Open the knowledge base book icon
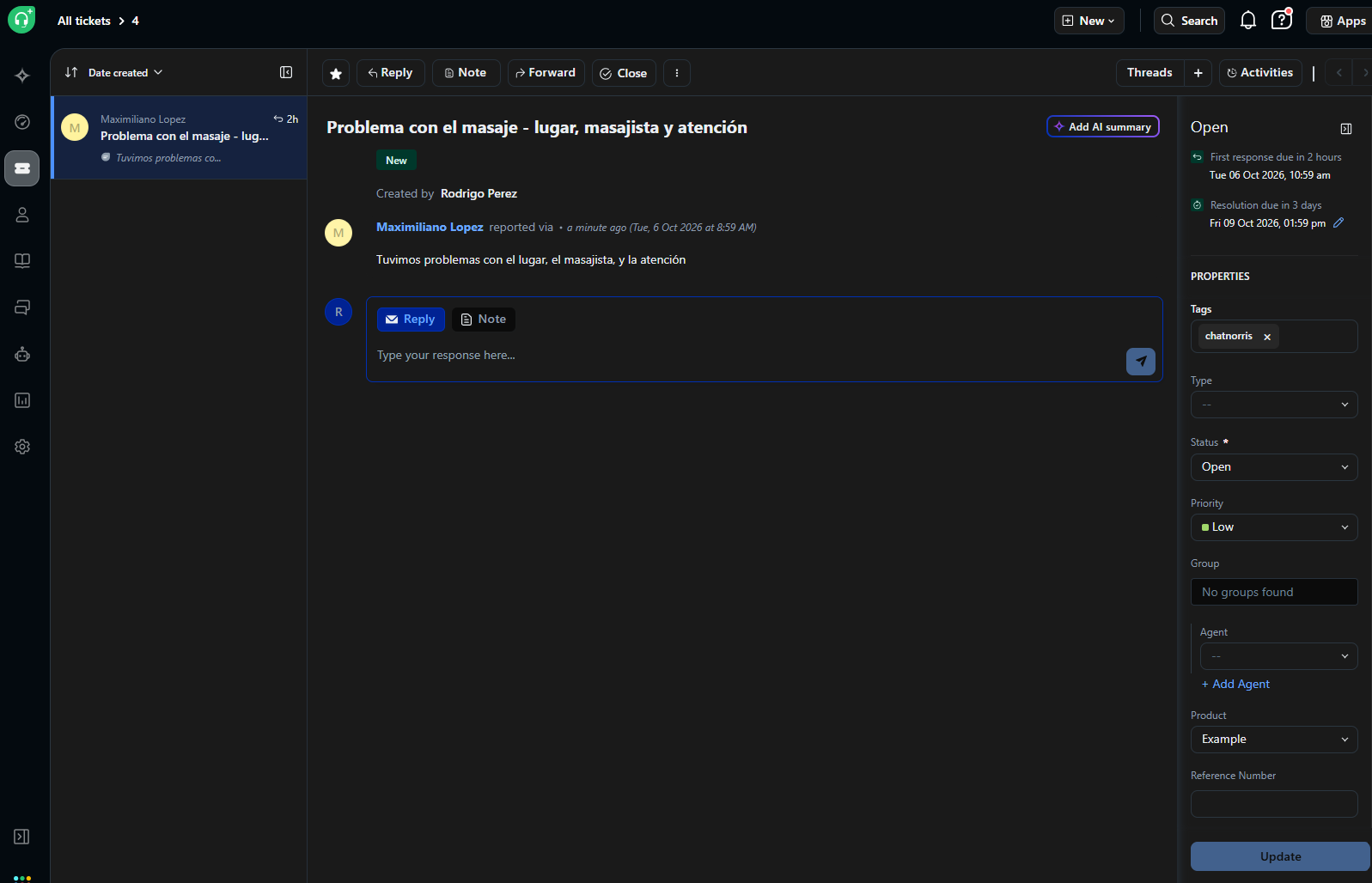Image resolution: width=1372 pixels, height=883 pixels. click(22, 261)
